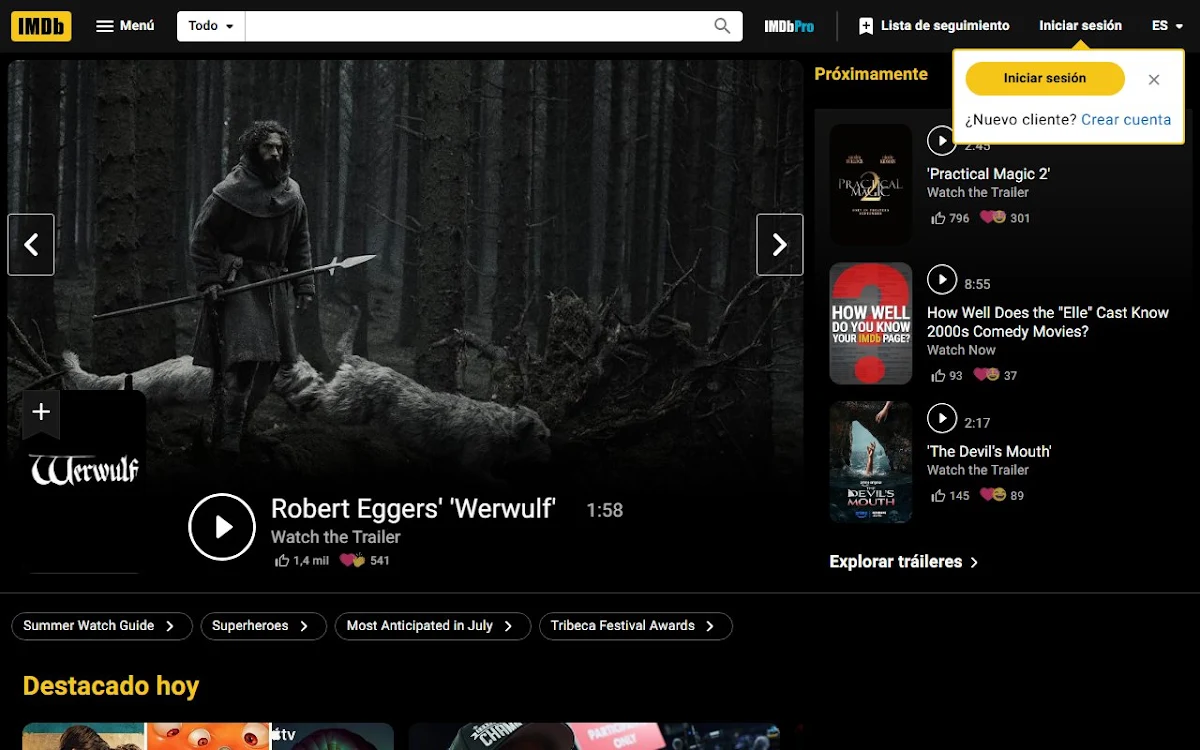The image size is (1200, 750).
Task: Click thumbs-up with 145 likes
Action: [950, 495]
